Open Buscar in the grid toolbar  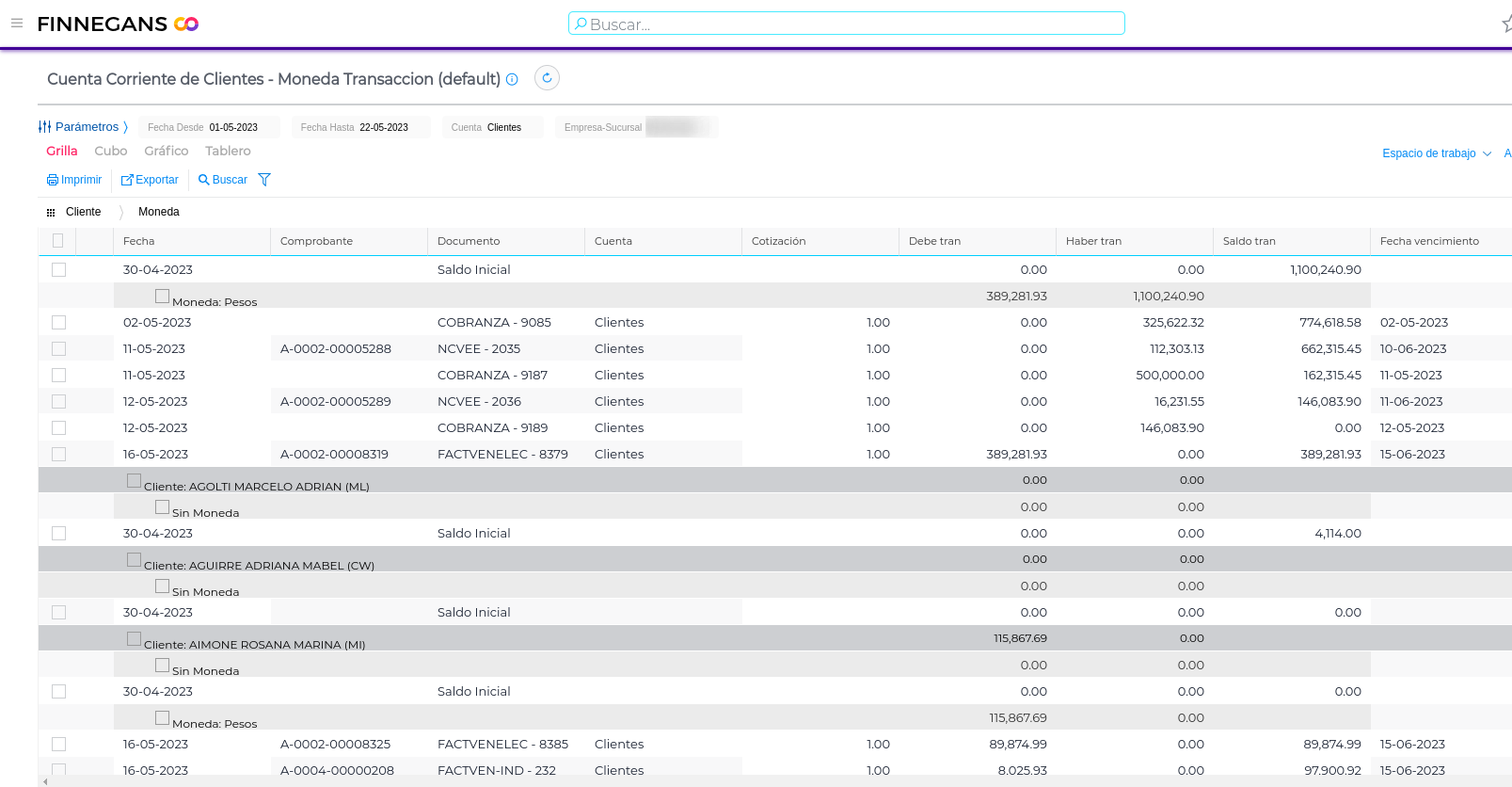pos(223,180)
